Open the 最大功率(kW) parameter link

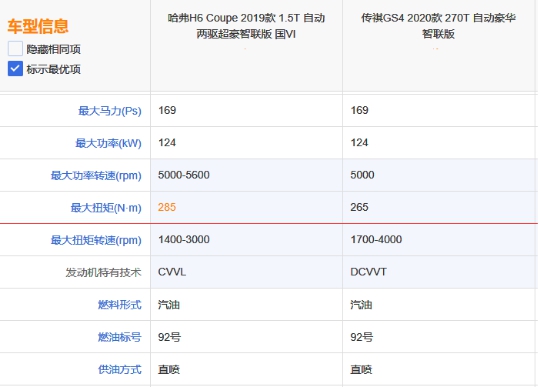click(x=108, y=143)
